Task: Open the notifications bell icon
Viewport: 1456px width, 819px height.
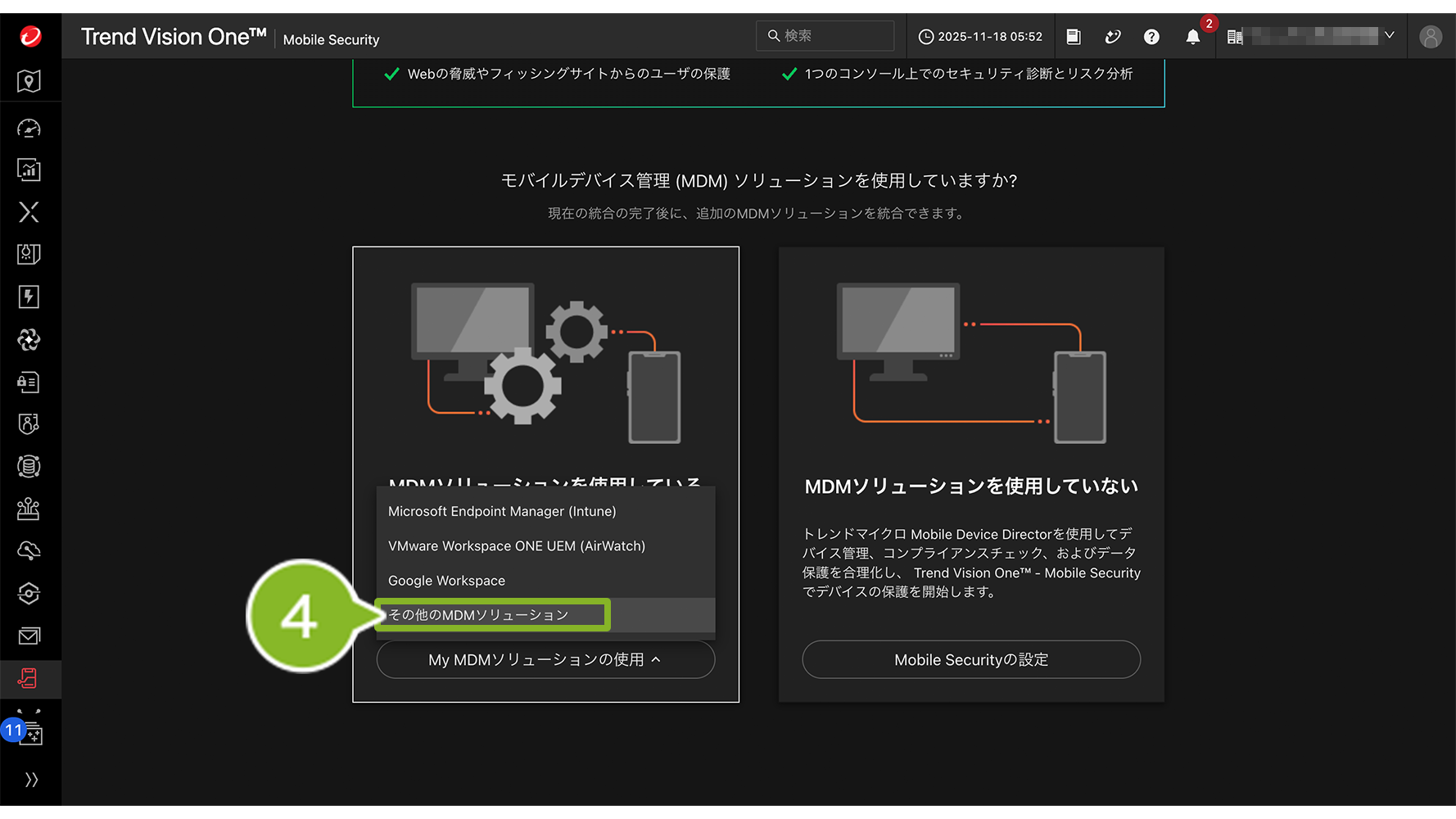Action: (1192, 37)
